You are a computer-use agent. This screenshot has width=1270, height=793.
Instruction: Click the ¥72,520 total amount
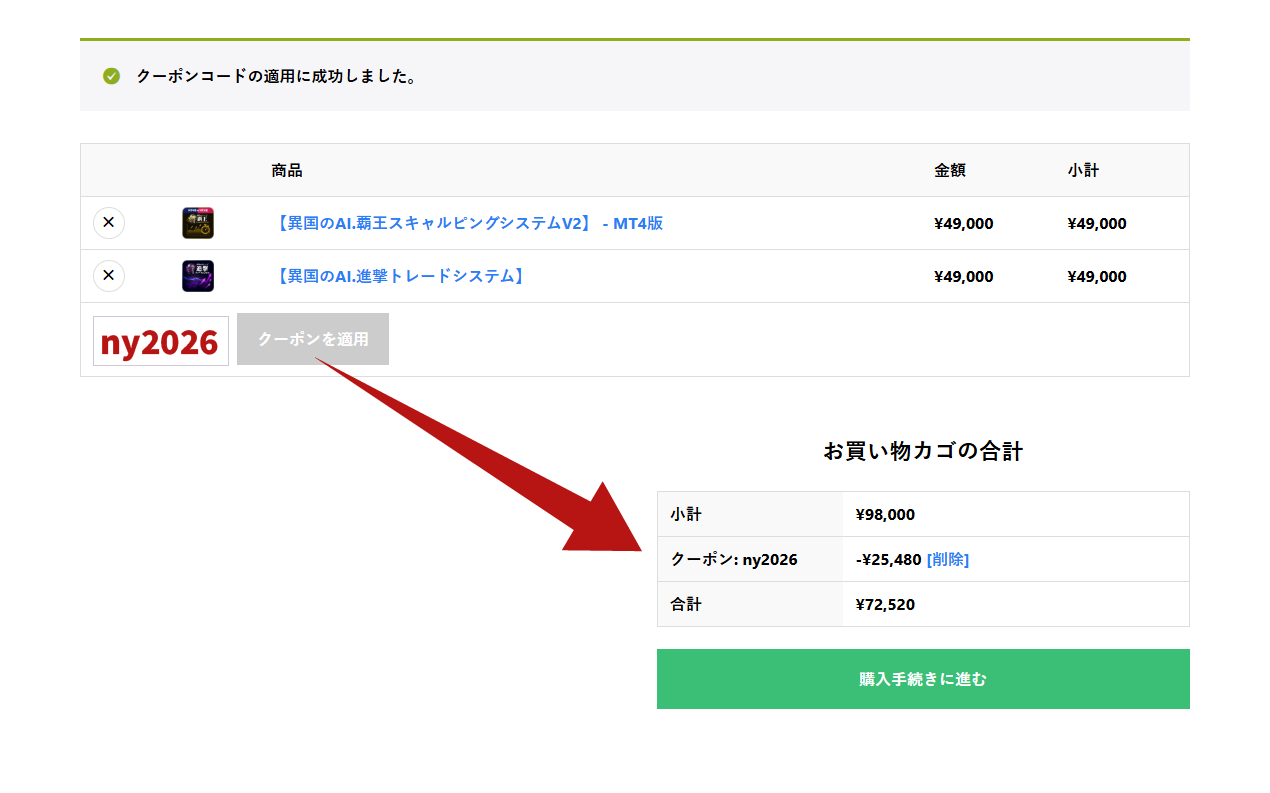tap(885, 604)
